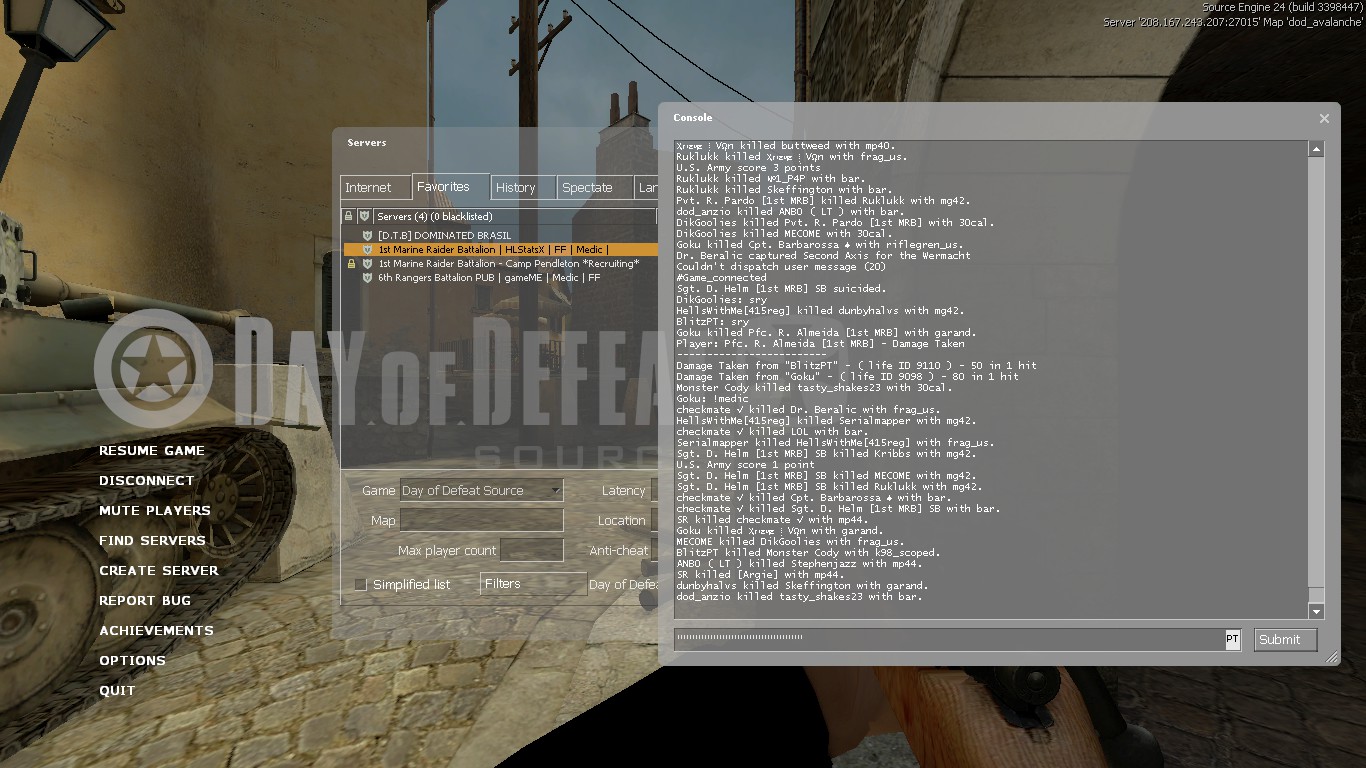Click line 'BlitzPT killed Monster Cody with k98_scoped.'
This screenshot has height=768, width=1366.
(x=808, y=553)
